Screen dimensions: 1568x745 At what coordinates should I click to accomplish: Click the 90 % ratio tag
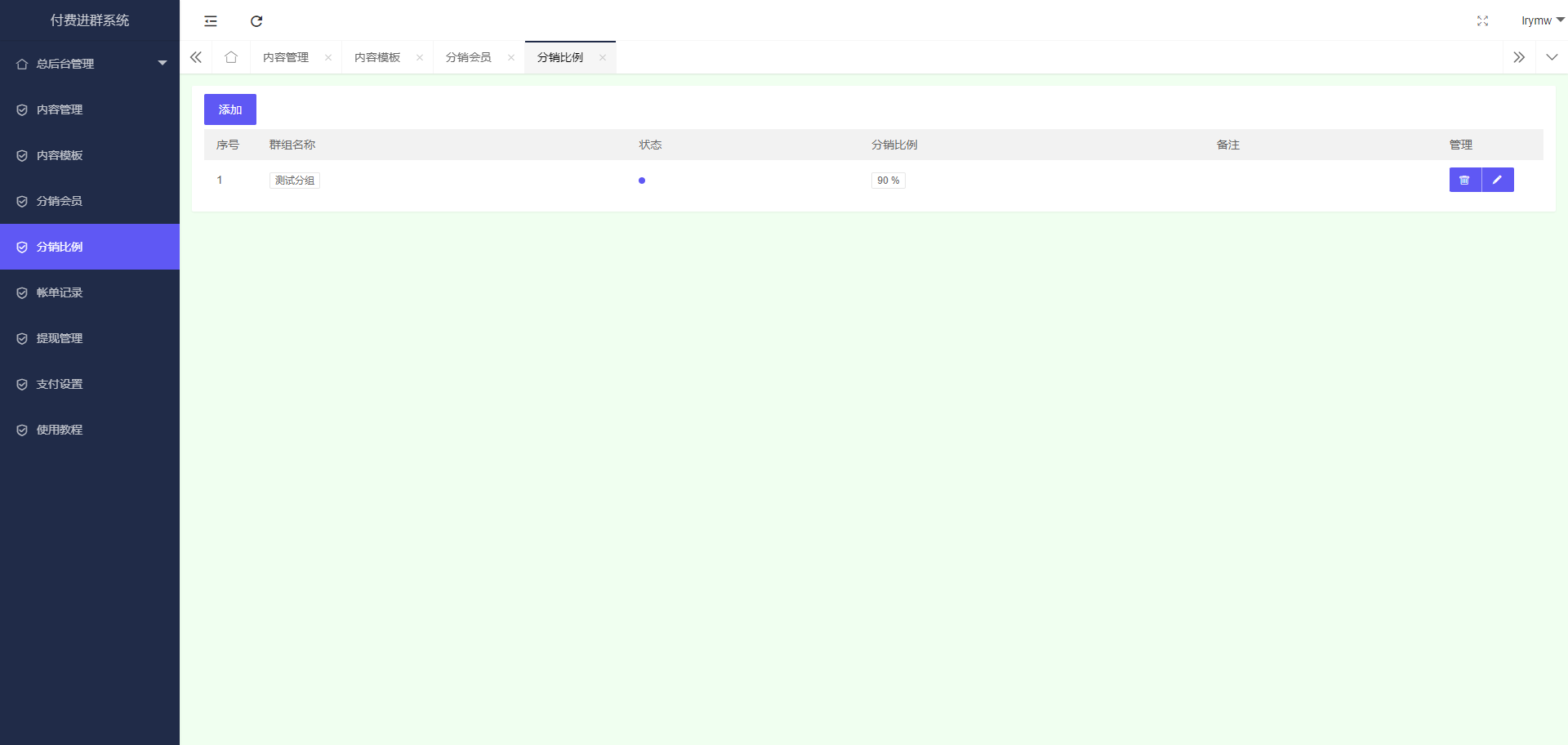[888, 181]
